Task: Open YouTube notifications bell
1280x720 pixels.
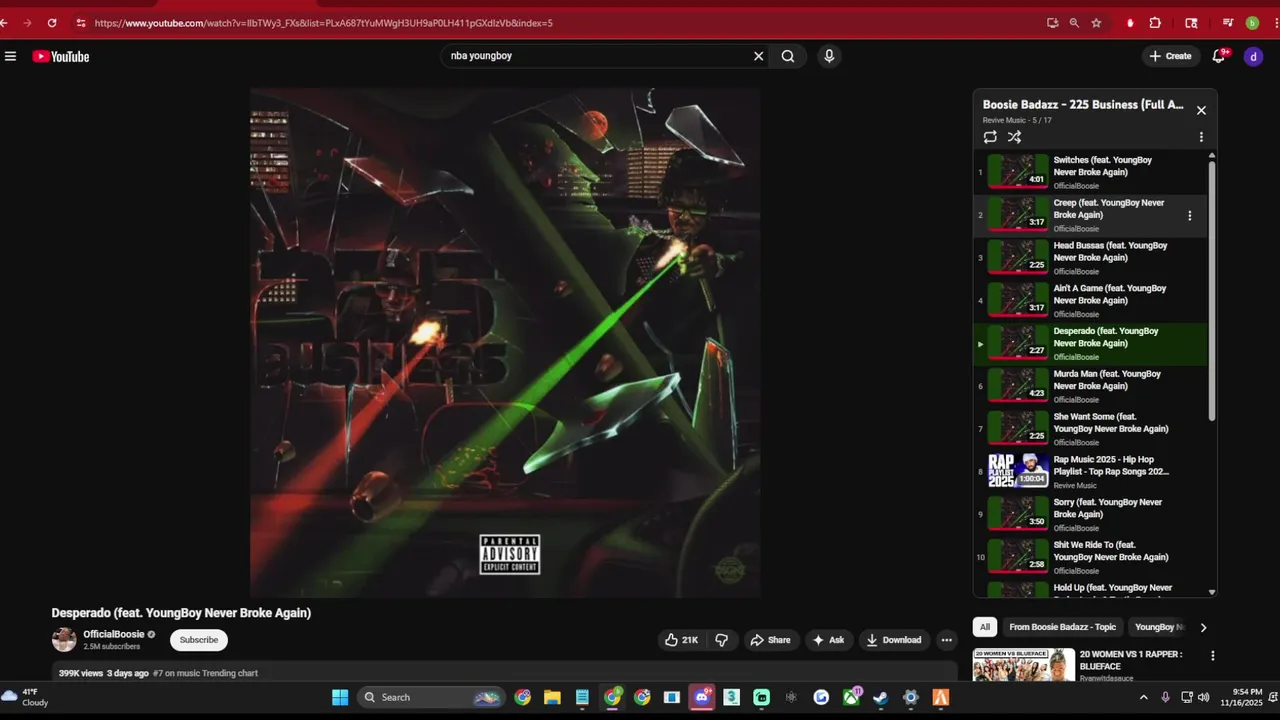Action: tap(1218, 56)
